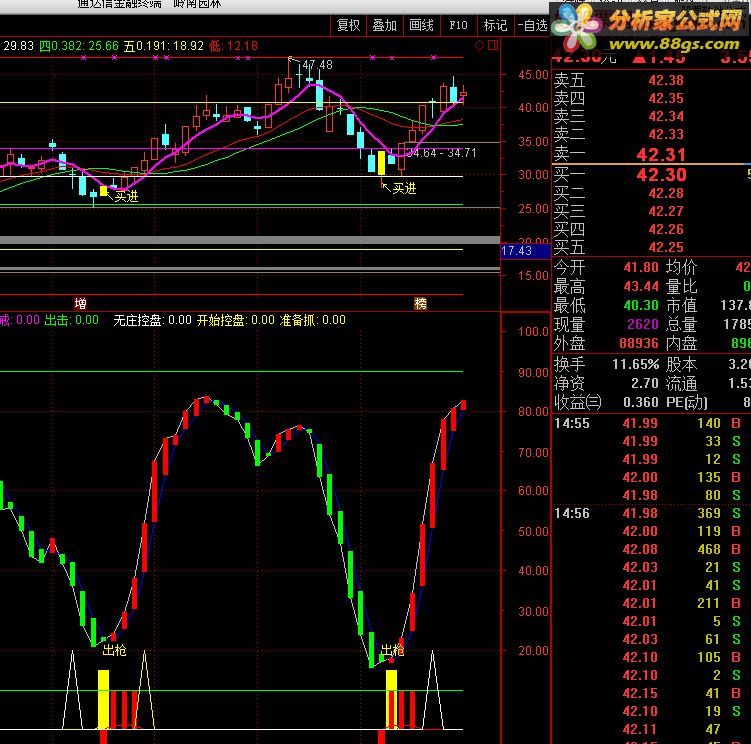Select the 14:56 trade of 369 S
The width and height of the screenshot is (751, 744).
click(x=651, y=514)
